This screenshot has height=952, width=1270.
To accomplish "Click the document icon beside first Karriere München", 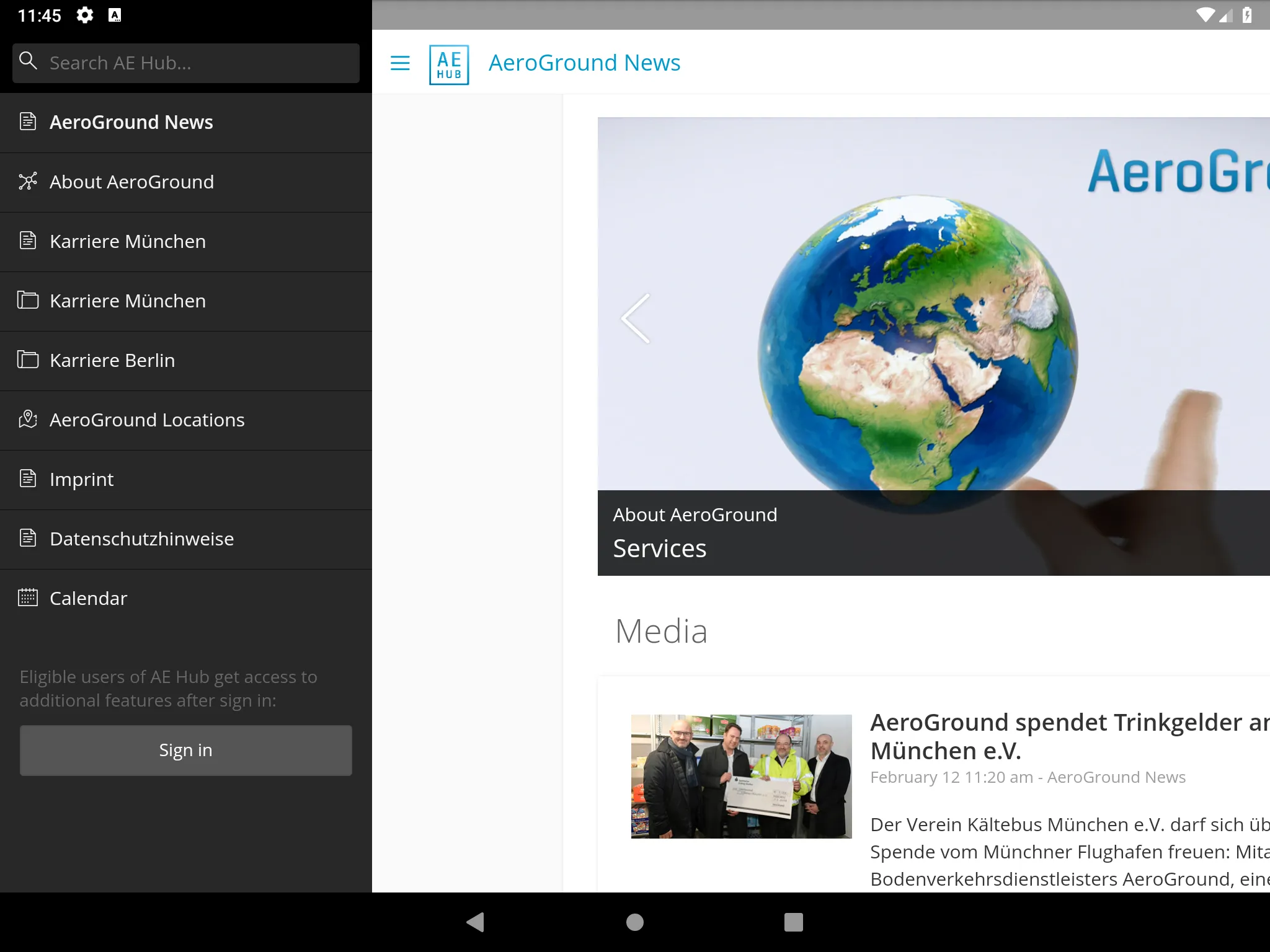I will coord(28,240).
